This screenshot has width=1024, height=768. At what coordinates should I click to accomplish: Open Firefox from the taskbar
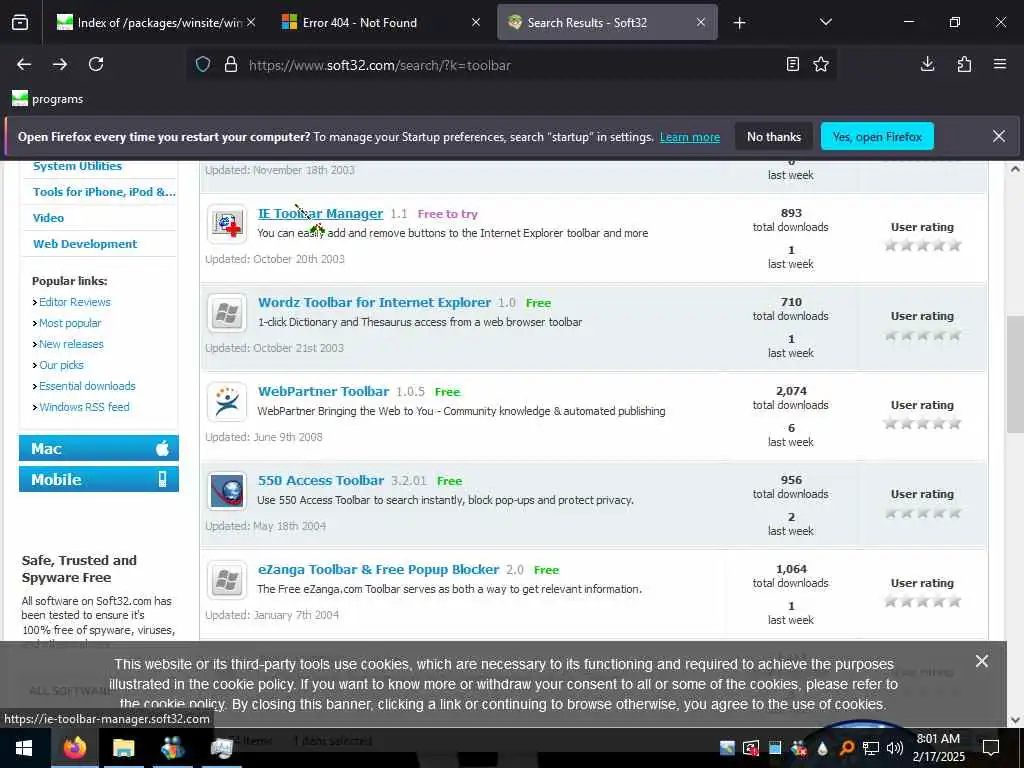click(74, 748)
